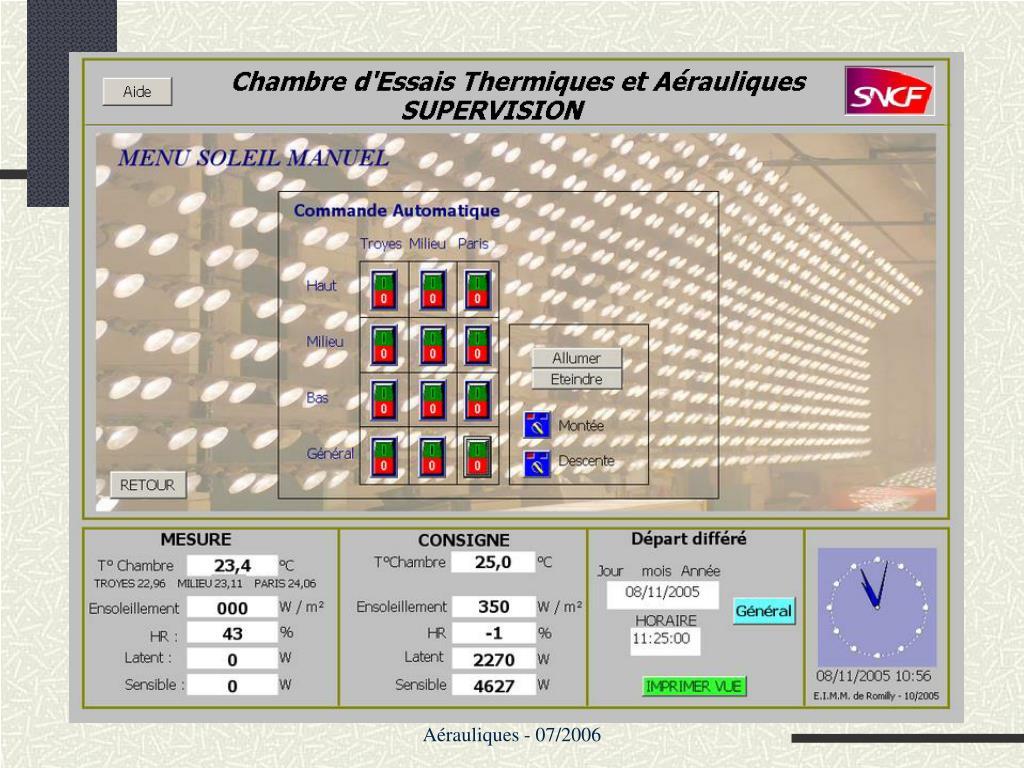Click the Bas row label

317,398
